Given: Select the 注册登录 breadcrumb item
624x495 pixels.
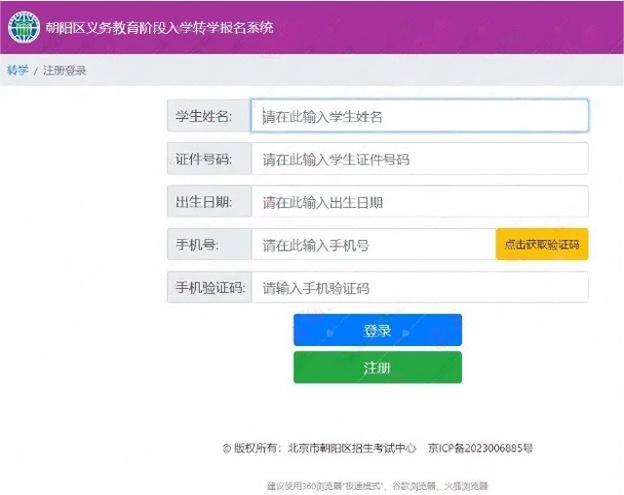Looking at the screenshot, I should (64, 71).
